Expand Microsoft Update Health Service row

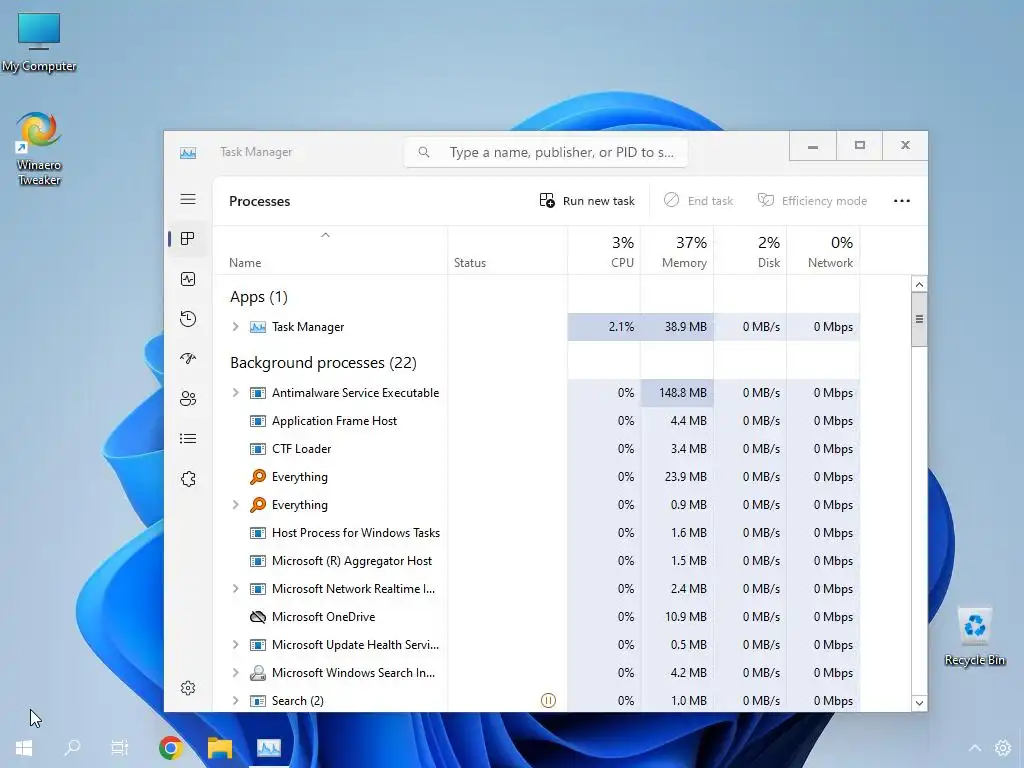click(236, 645)
